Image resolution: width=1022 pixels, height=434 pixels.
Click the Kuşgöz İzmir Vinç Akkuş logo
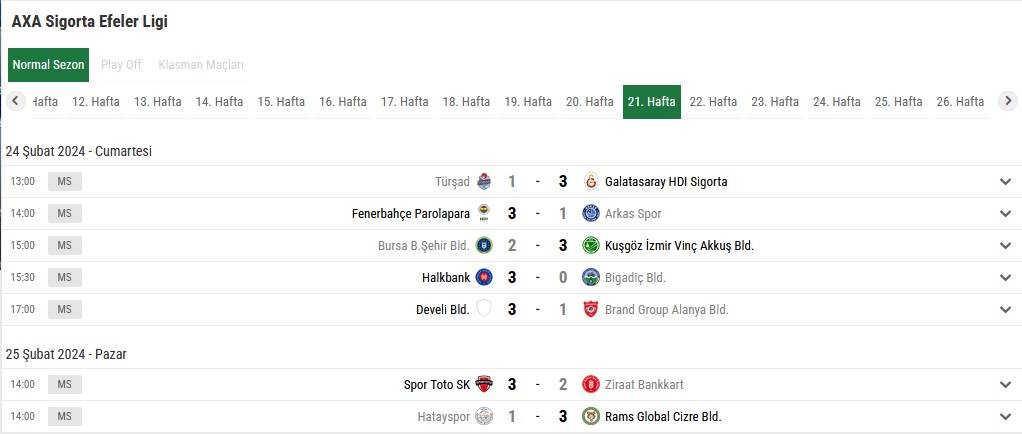pos(591,245)
